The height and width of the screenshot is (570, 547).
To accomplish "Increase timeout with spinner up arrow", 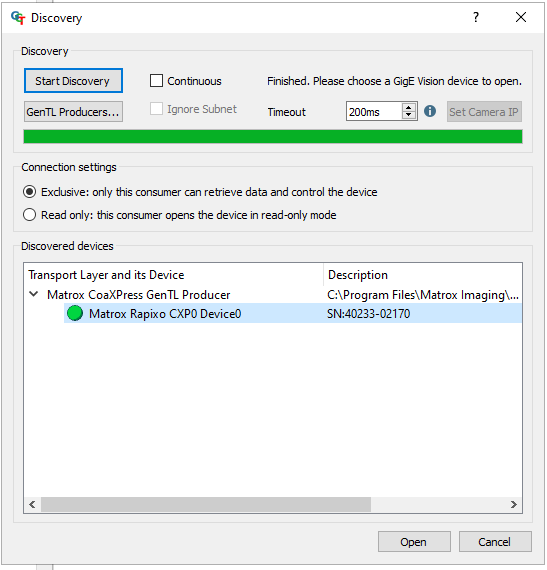I will pos(409,107).
